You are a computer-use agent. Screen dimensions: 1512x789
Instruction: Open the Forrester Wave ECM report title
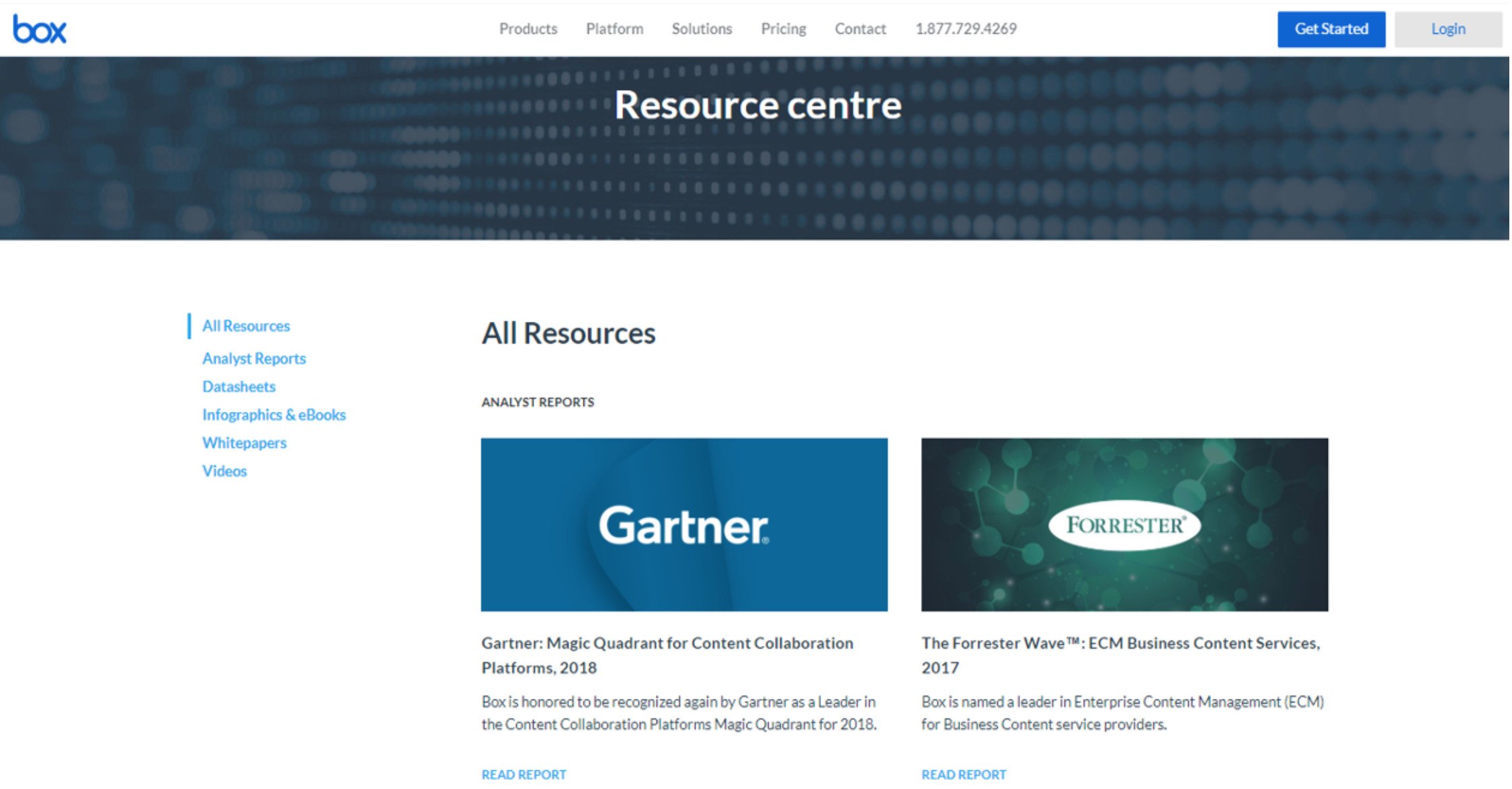(x=1120, y=655)
